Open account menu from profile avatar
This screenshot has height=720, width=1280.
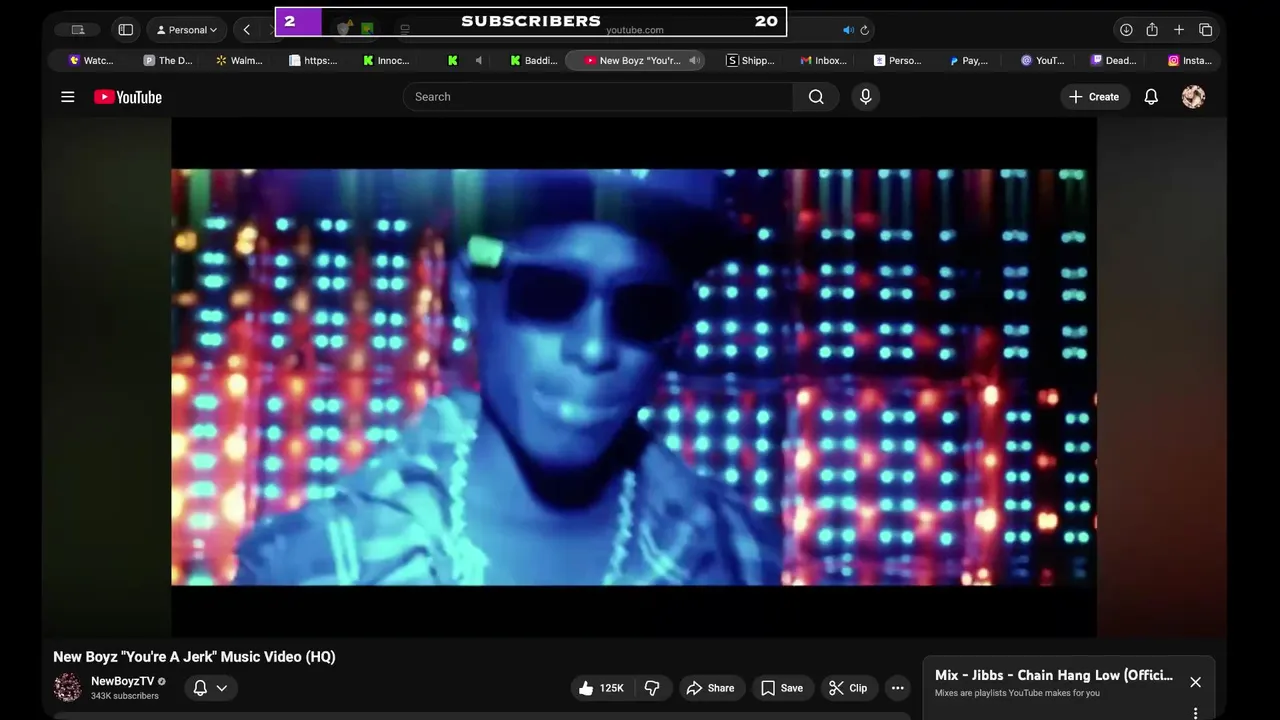coord(1193,97)
